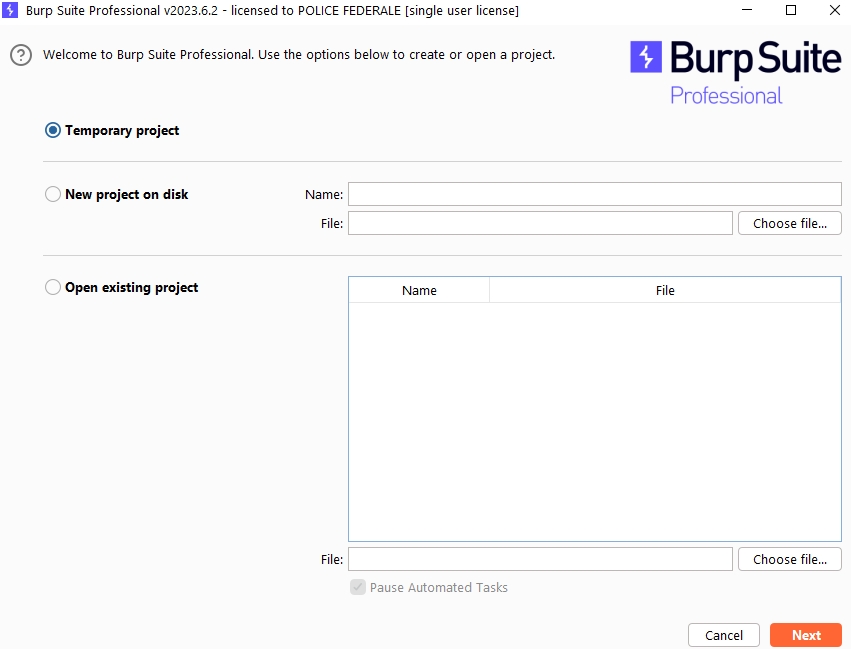
Task: Select the Temporary project option
Action: [53, 130]
